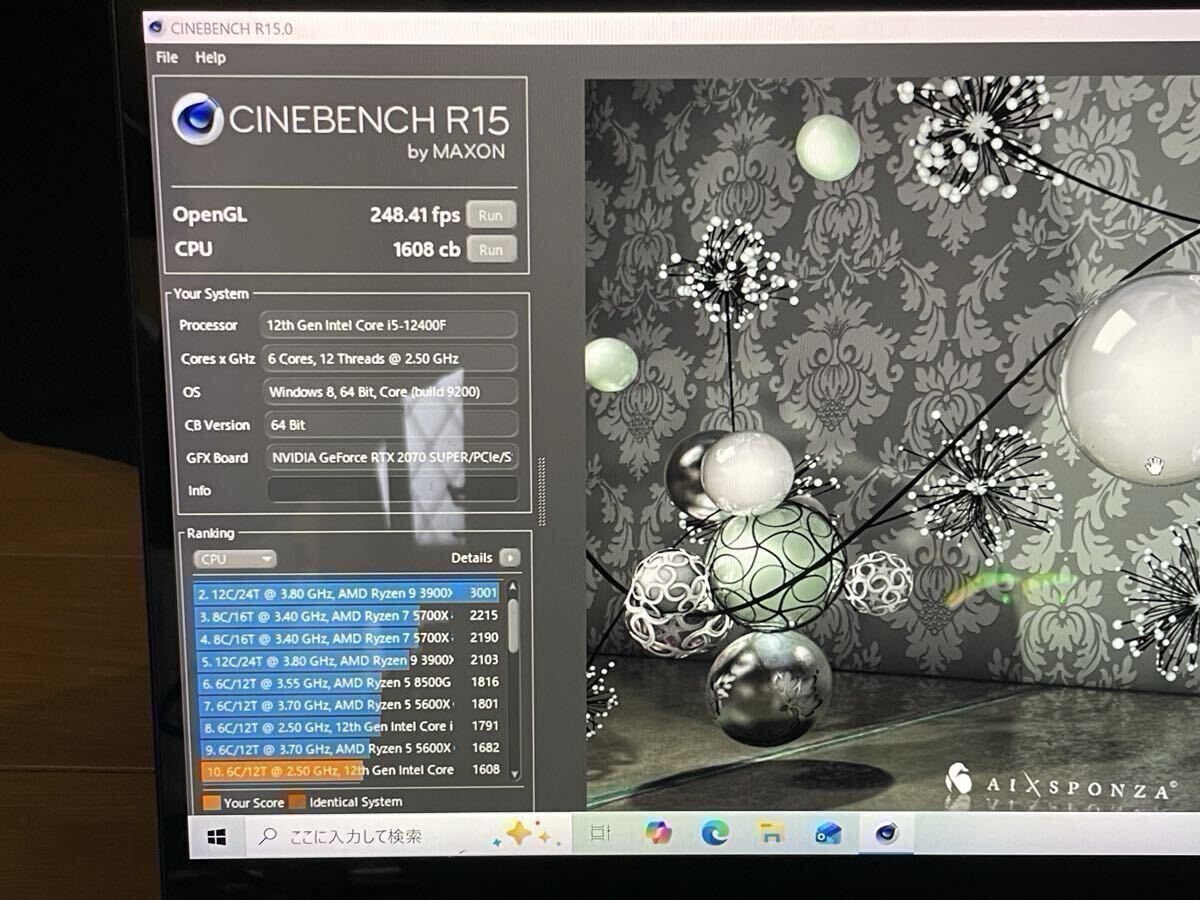The width and height of the screenshot is (1200, 900).
Task: Click the Cinebench taskbar icon
Action: tap(886, 833)
